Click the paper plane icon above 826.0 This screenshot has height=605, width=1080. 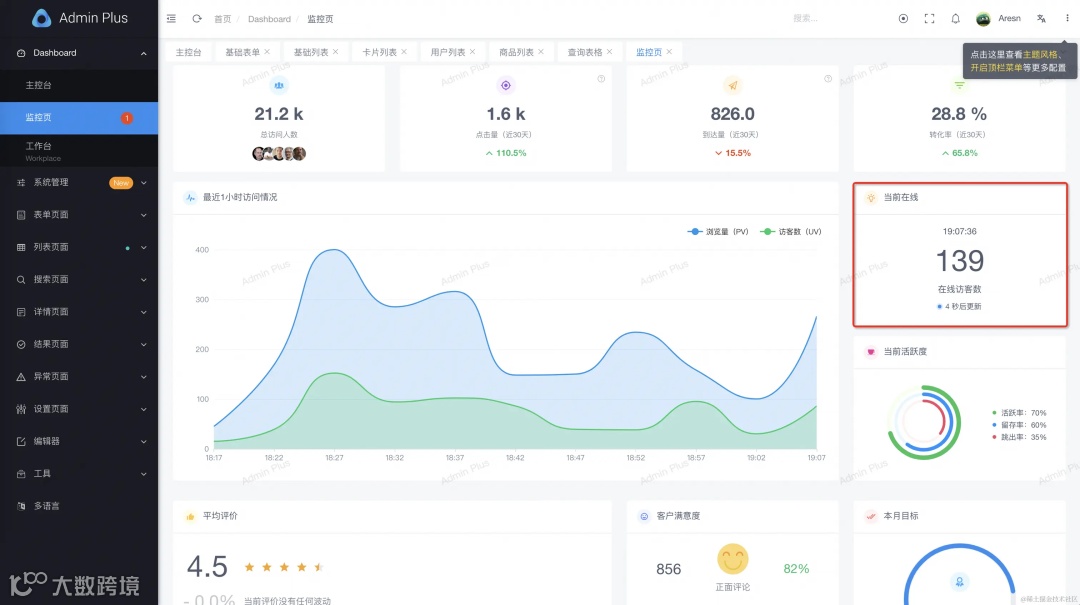pyautogui.click(x=732, y=85)
